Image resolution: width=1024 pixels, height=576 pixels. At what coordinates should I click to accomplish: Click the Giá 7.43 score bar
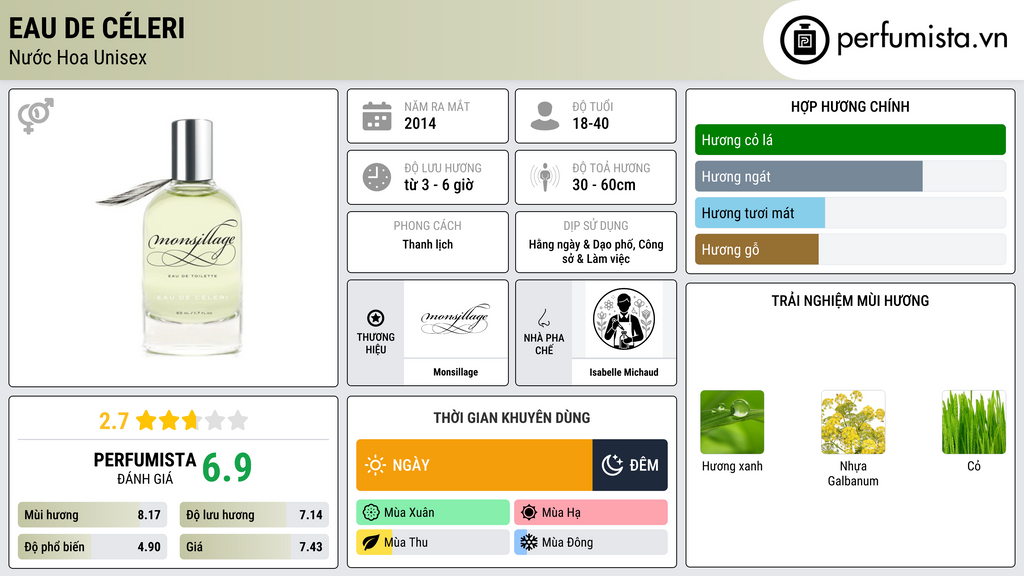(254, 547)
